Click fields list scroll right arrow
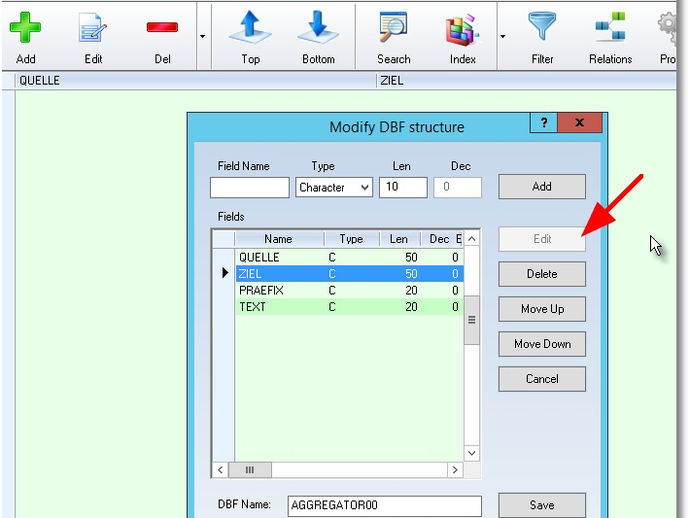The image size is (690, 518). tap(455, 470)
